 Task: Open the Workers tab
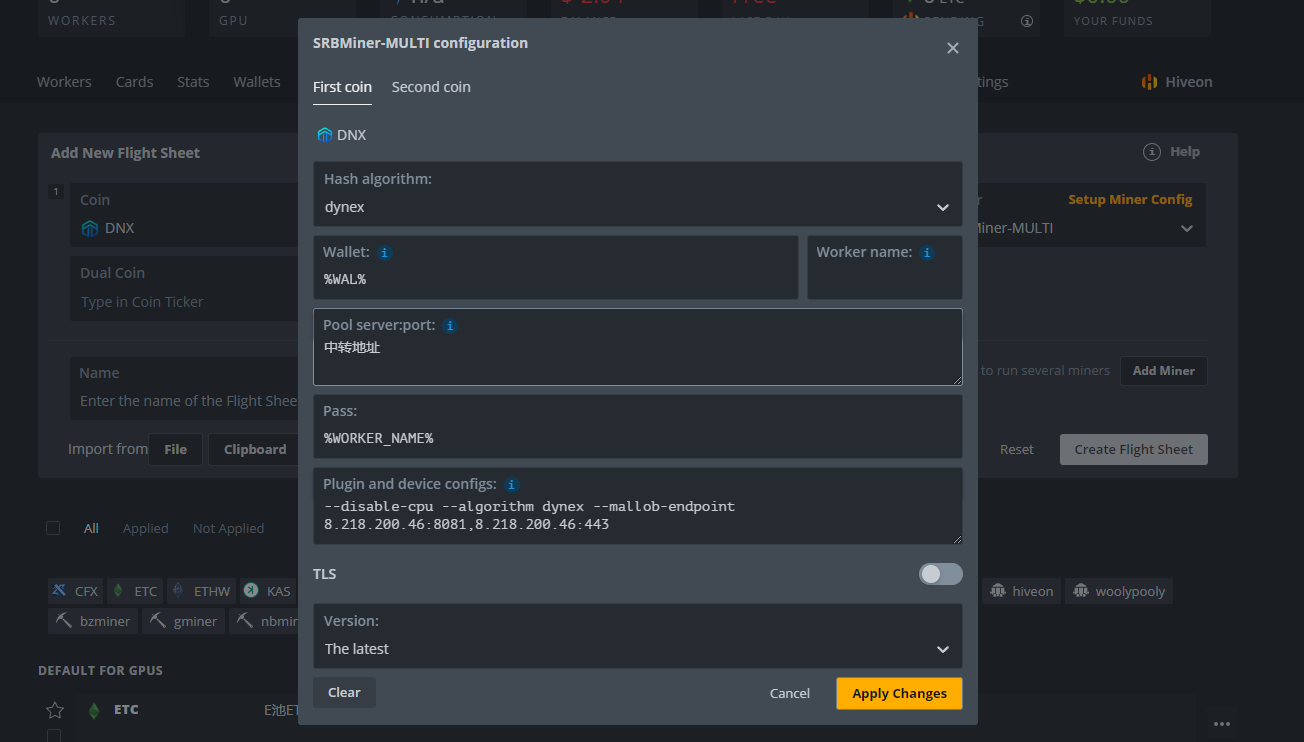[x=64, y=82]
